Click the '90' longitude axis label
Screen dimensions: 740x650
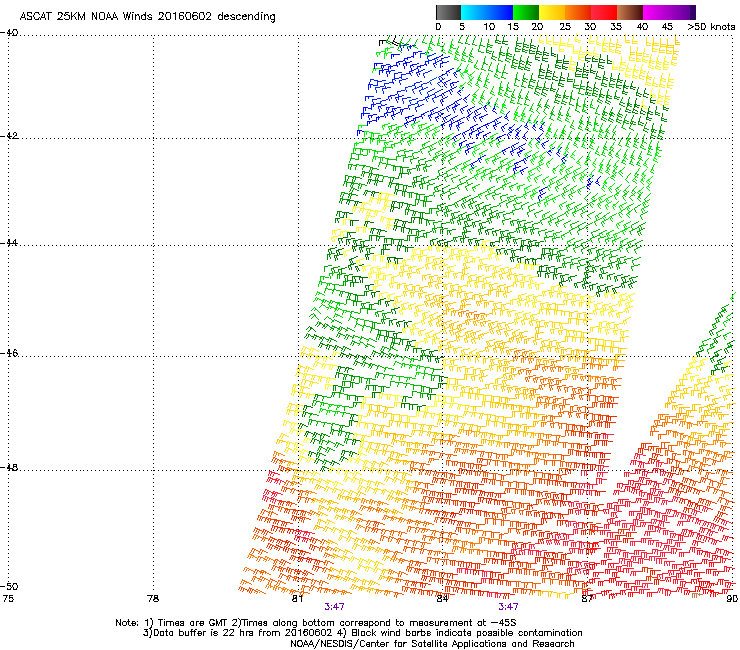(x=732, y=599)
